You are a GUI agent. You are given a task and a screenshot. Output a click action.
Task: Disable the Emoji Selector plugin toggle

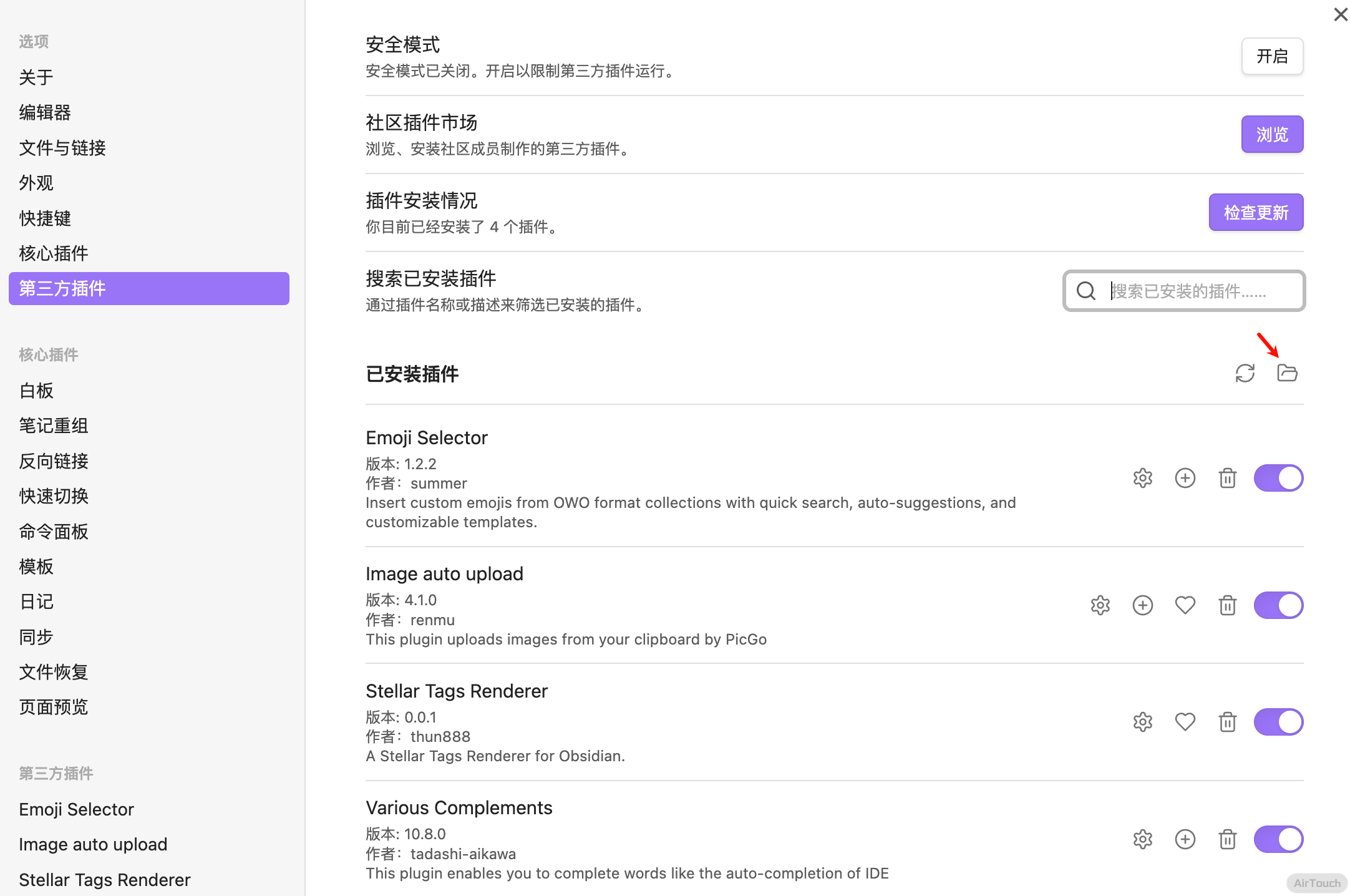pyautogui.click(x=1278, y=478)
